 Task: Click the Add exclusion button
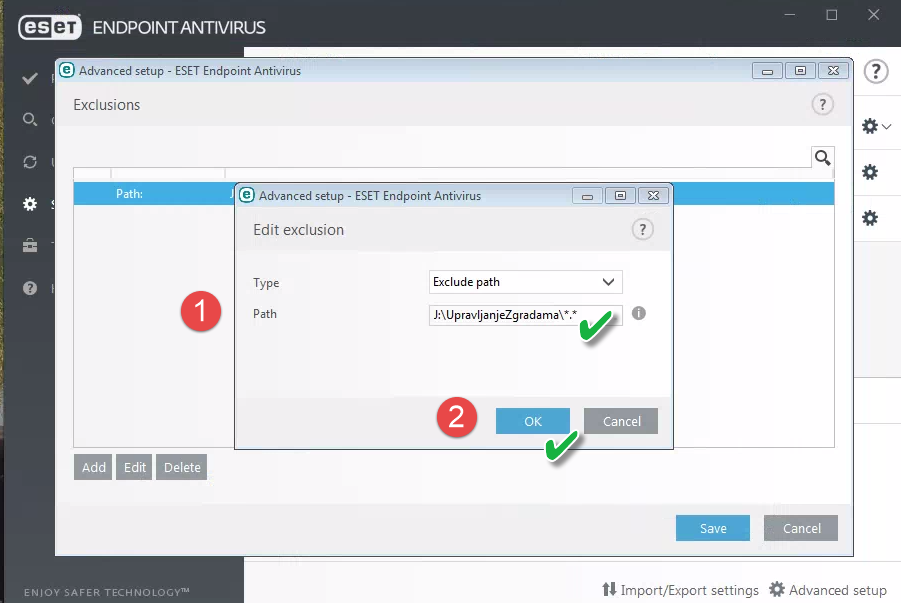(93, 467)
